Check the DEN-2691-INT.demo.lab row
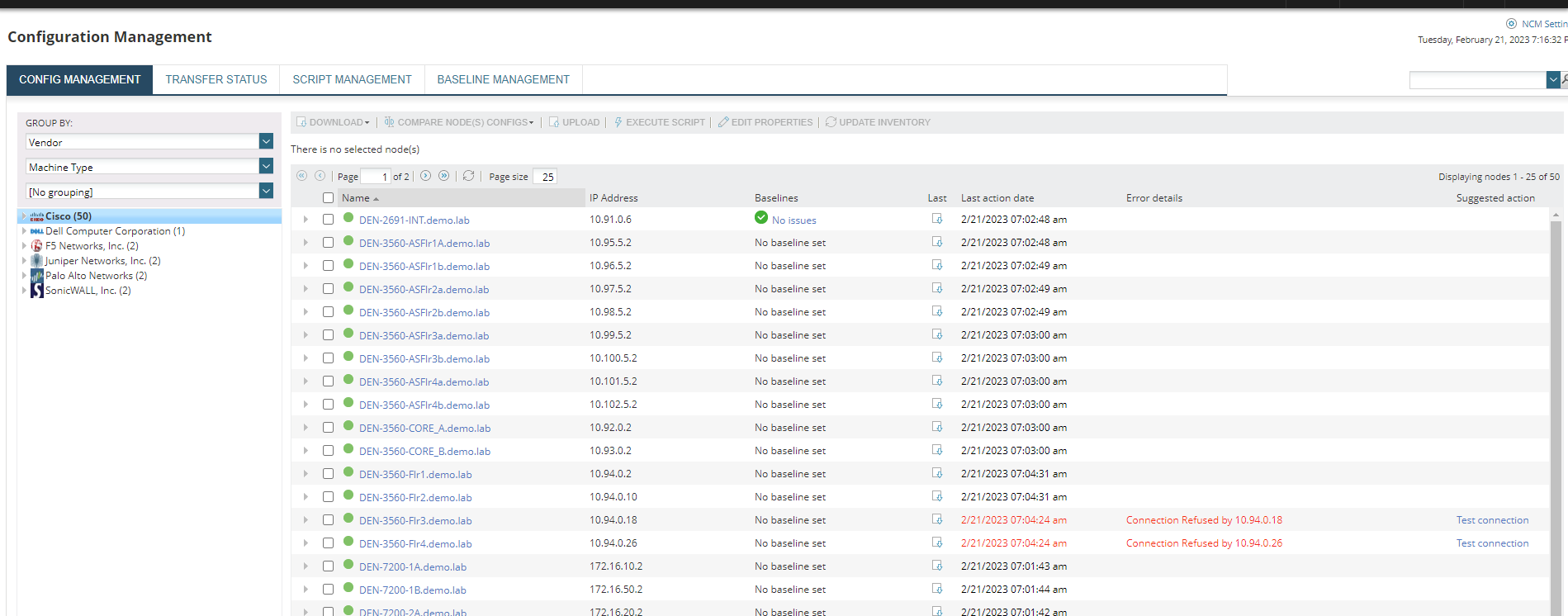 click(328, 220)
